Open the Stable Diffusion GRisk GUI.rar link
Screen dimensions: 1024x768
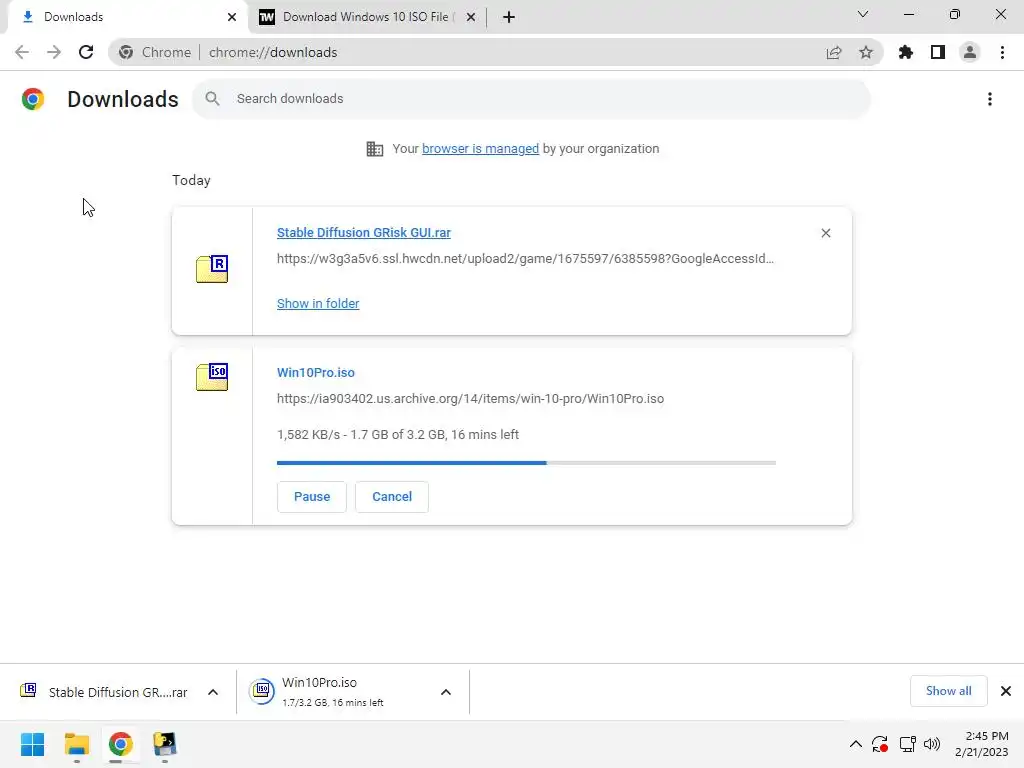[364, 233]
